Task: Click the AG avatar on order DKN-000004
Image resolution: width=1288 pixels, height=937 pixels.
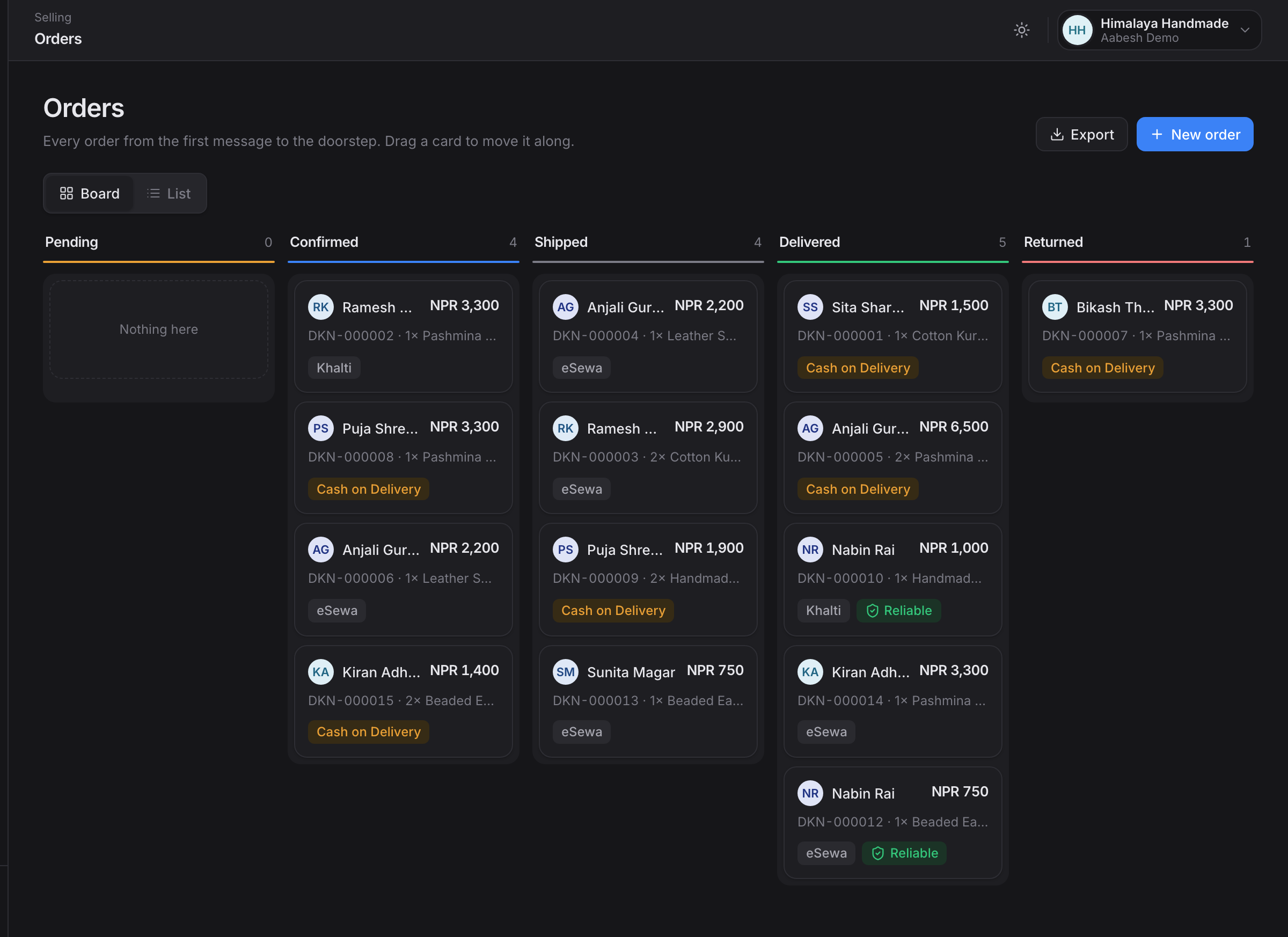Action: pyautogui.click(x=566, y=307)
